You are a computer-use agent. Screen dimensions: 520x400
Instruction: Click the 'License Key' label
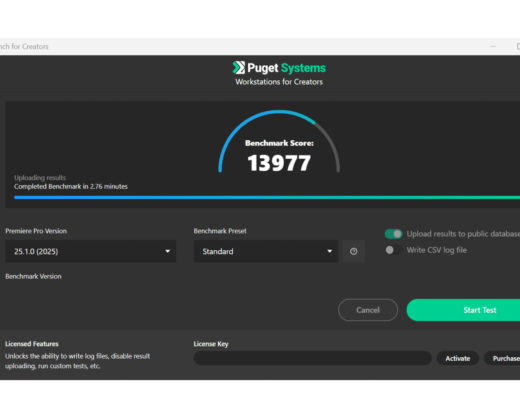pyautogui.click(x=211, y=344)
